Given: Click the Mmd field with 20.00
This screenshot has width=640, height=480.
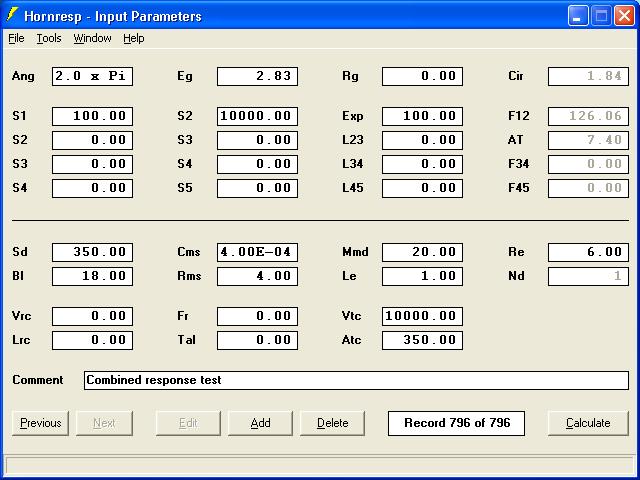Looking at the screenshot, I should pos(422,252).
